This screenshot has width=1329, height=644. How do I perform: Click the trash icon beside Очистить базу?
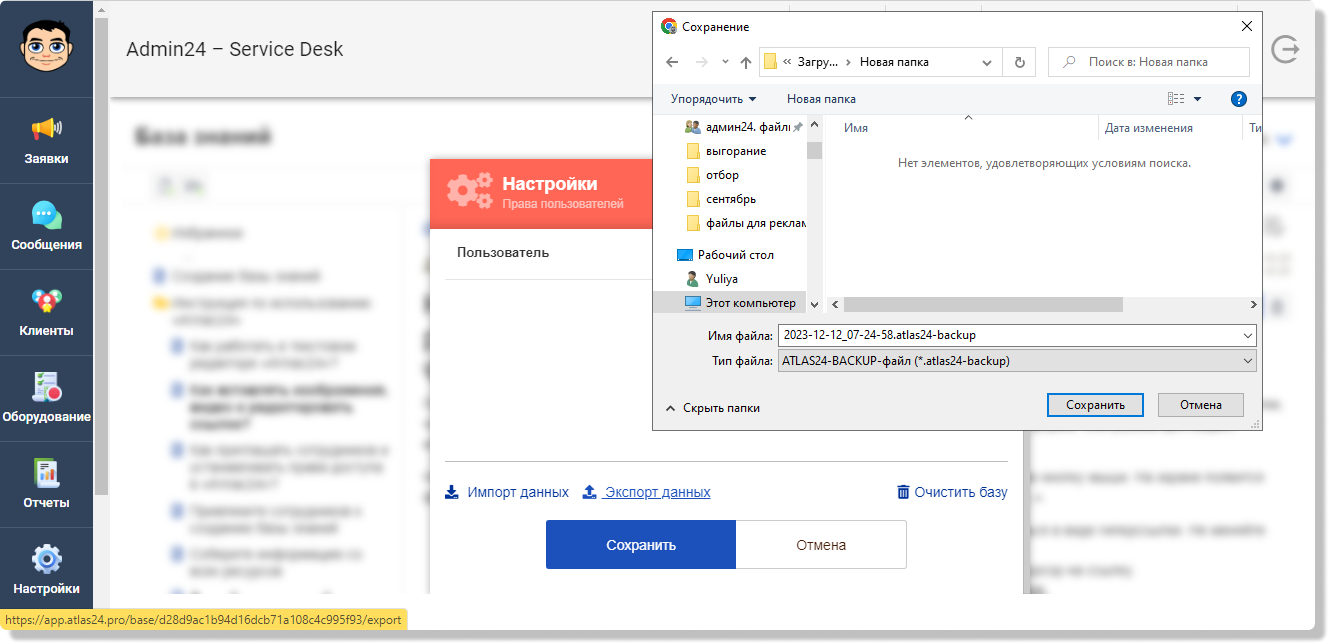click(903, 492)
